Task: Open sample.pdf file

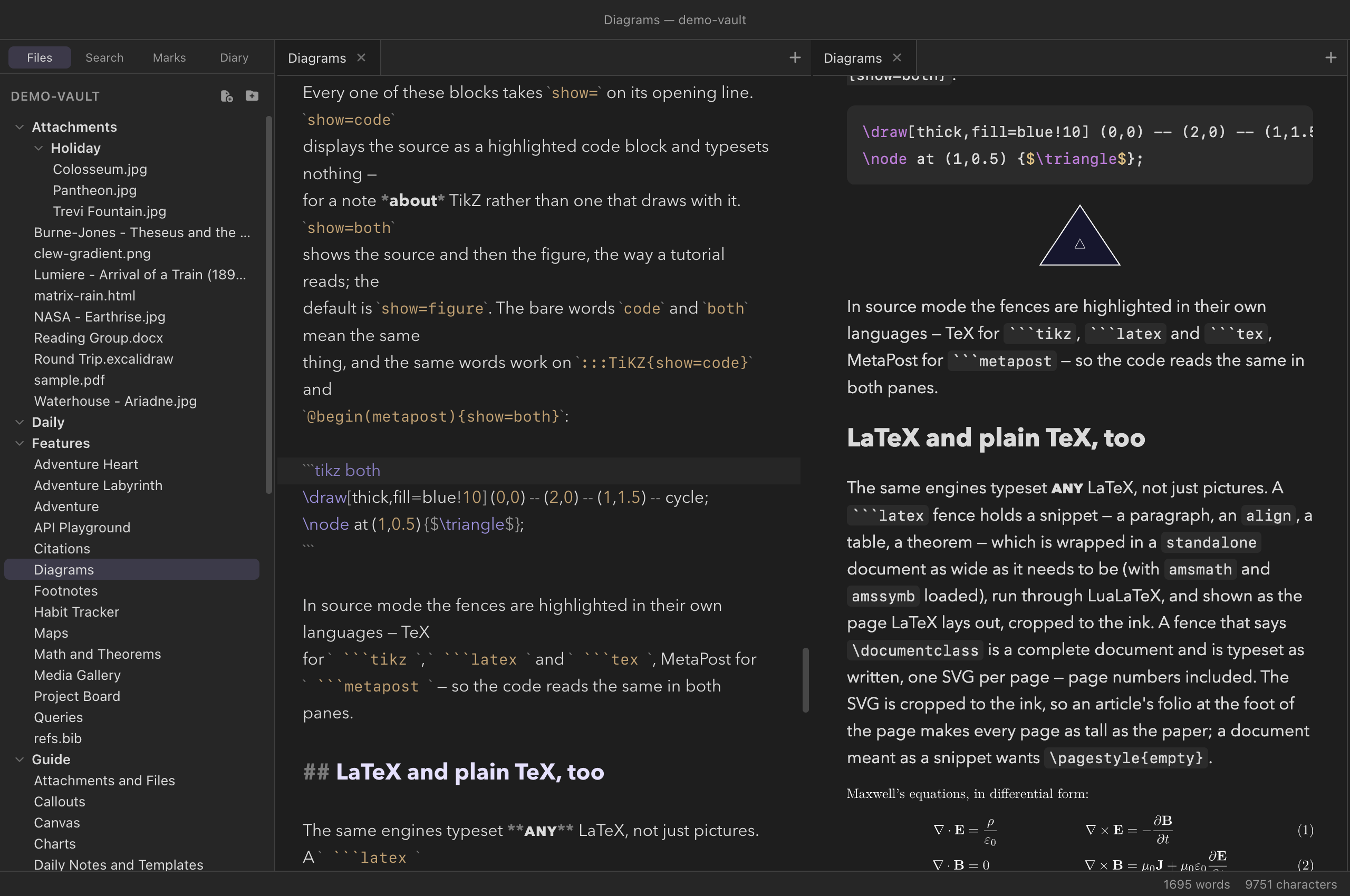Action: point(69,380)
